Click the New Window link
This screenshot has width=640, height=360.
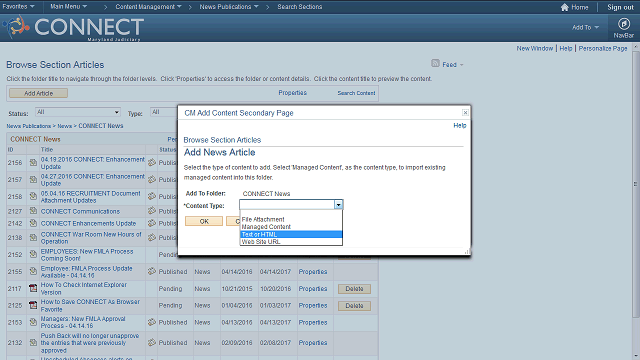click(535, 49)
